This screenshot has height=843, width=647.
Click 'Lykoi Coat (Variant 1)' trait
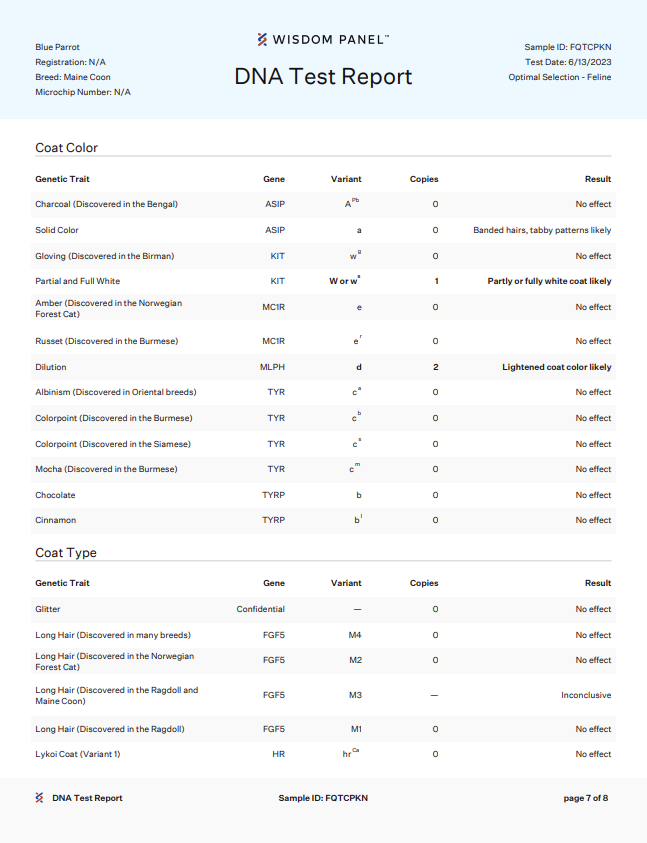coord(77,754)
